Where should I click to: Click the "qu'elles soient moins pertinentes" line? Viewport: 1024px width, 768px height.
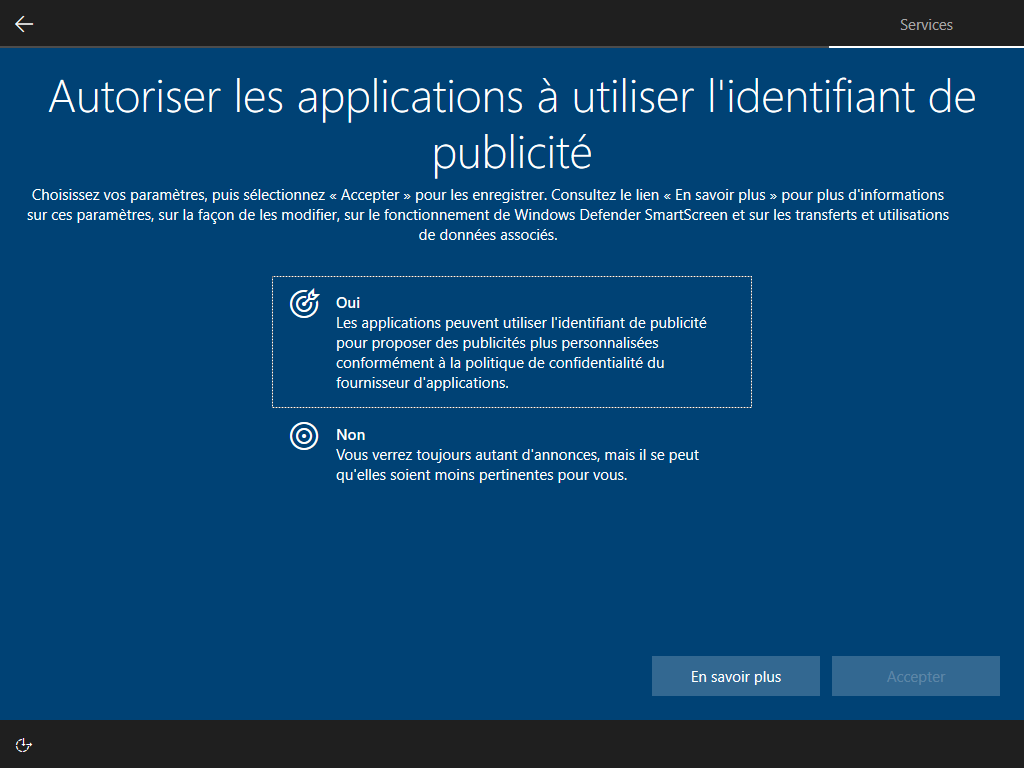481,476
